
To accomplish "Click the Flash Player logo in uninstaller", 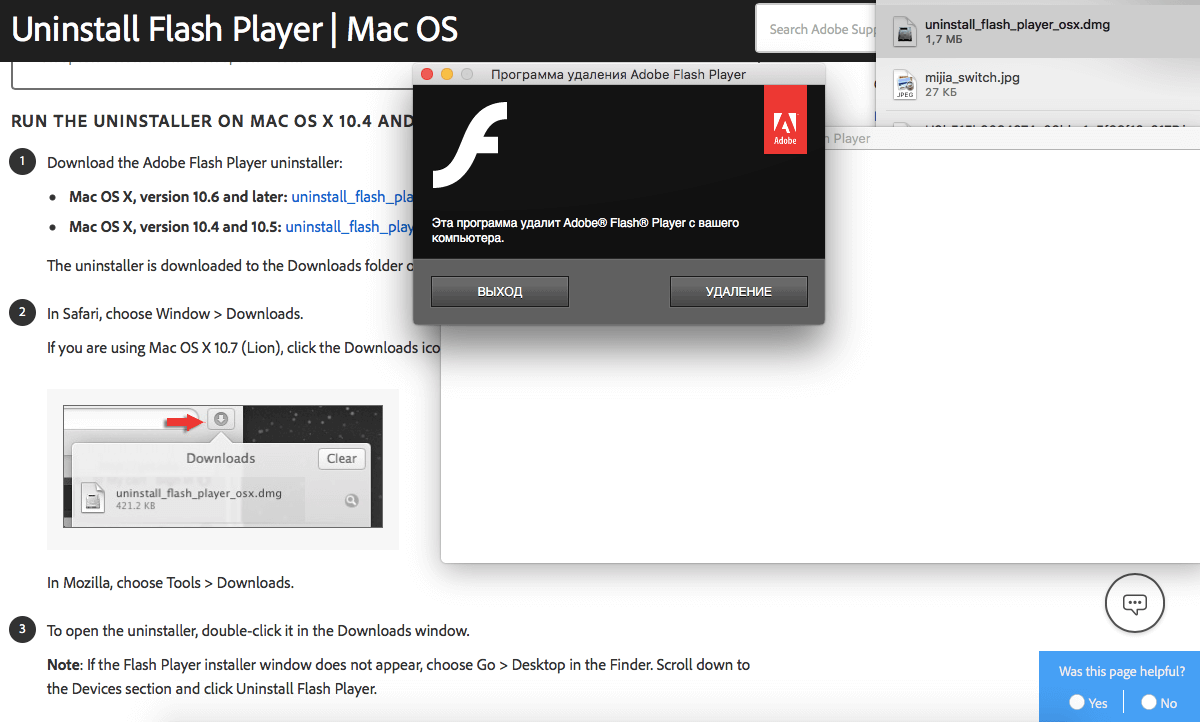I will pos(469,145).
